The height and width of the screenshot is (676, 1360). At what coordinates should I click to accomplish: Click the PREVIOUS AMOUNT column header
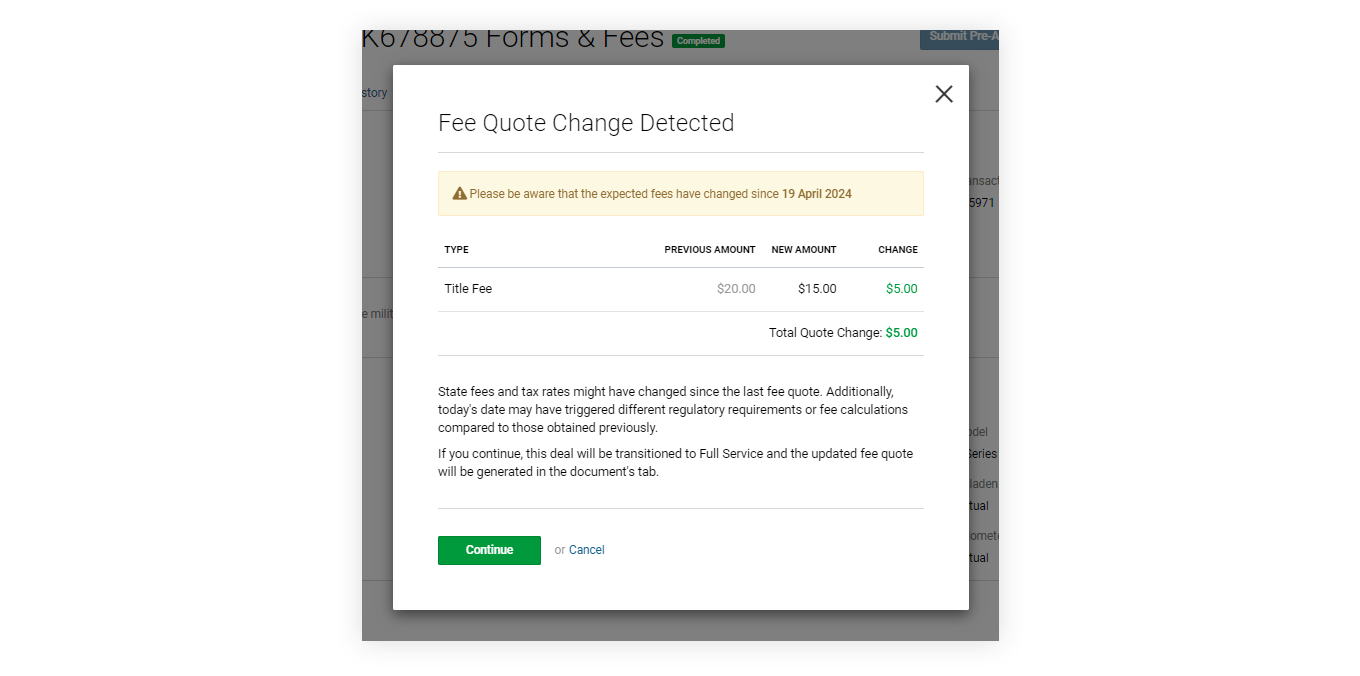(710, 250)
